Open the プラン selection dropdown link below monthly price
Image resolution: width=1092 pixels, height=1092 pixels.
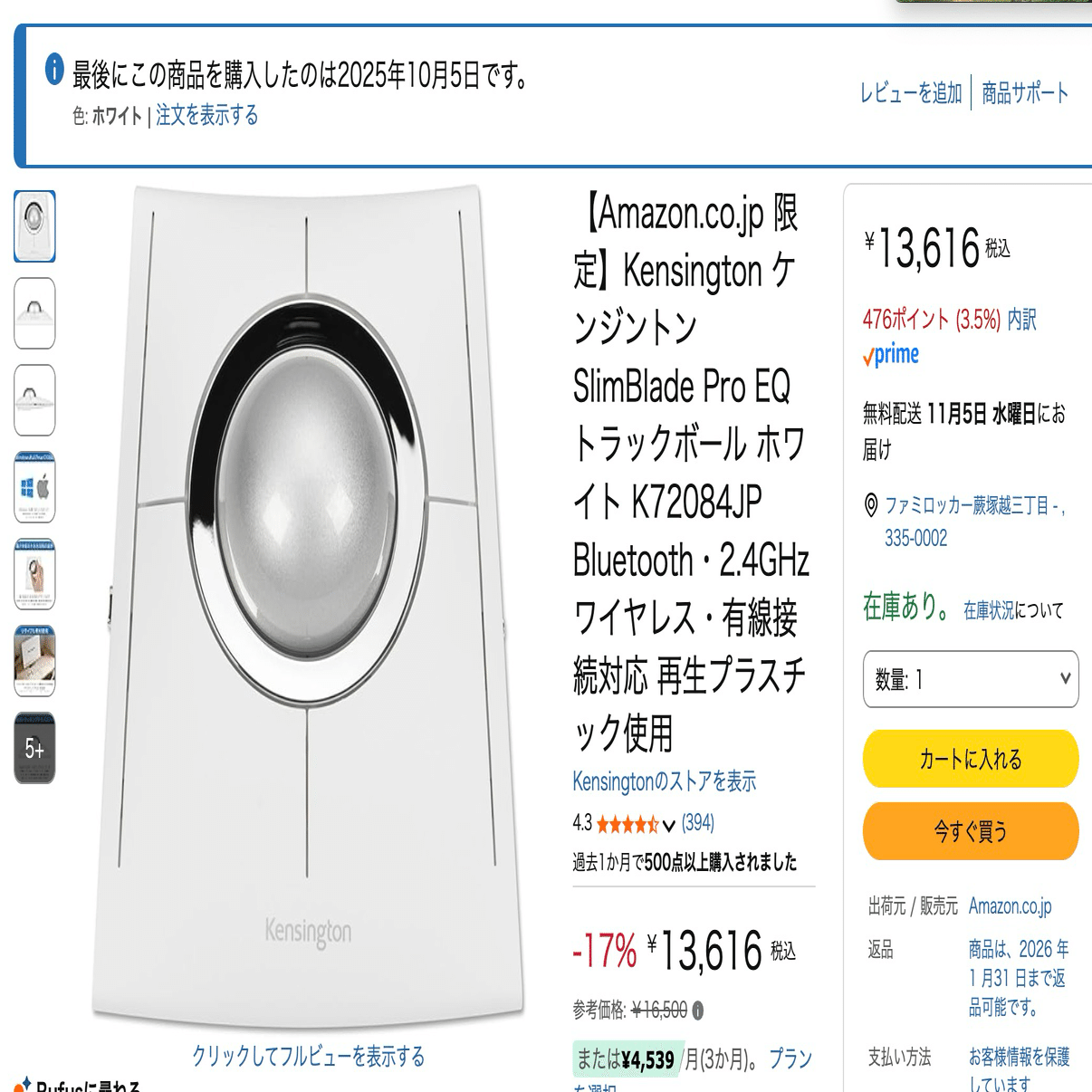pos(790,1058)
